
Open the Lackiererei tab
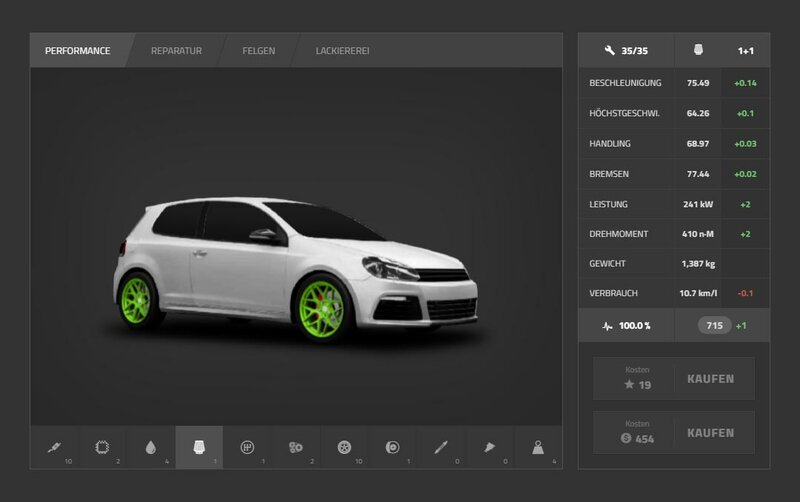[342, 50]
